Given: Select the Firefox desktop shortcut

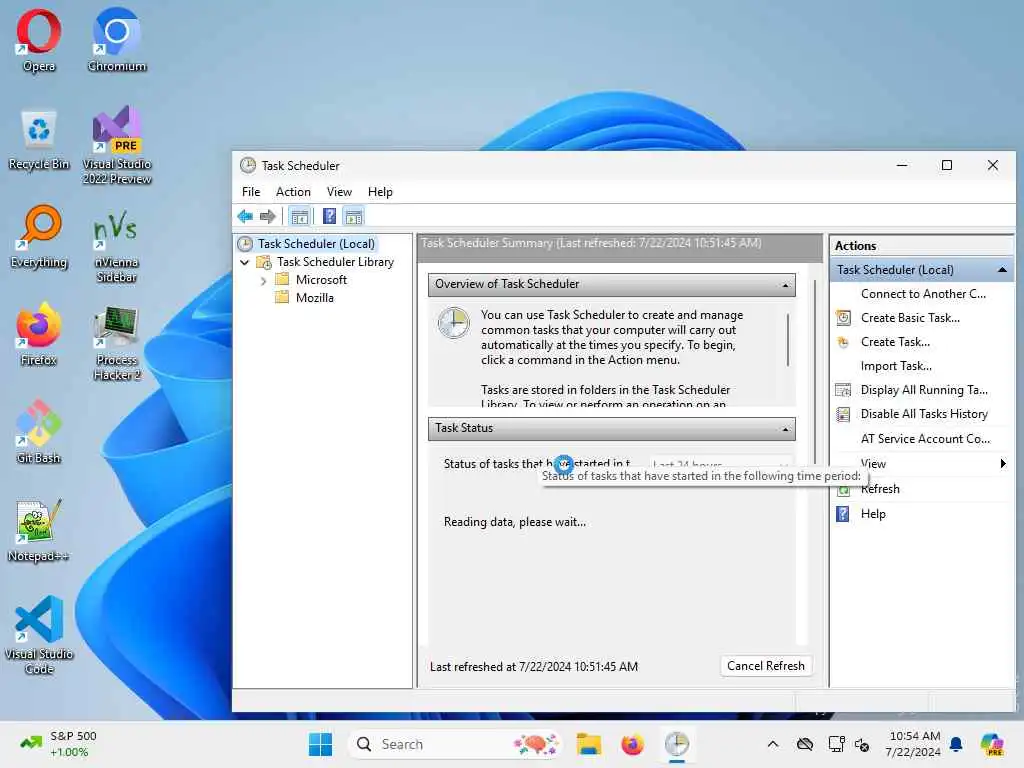Looking at the screenshot, I should pyautogui.click(x=39, y=334).
